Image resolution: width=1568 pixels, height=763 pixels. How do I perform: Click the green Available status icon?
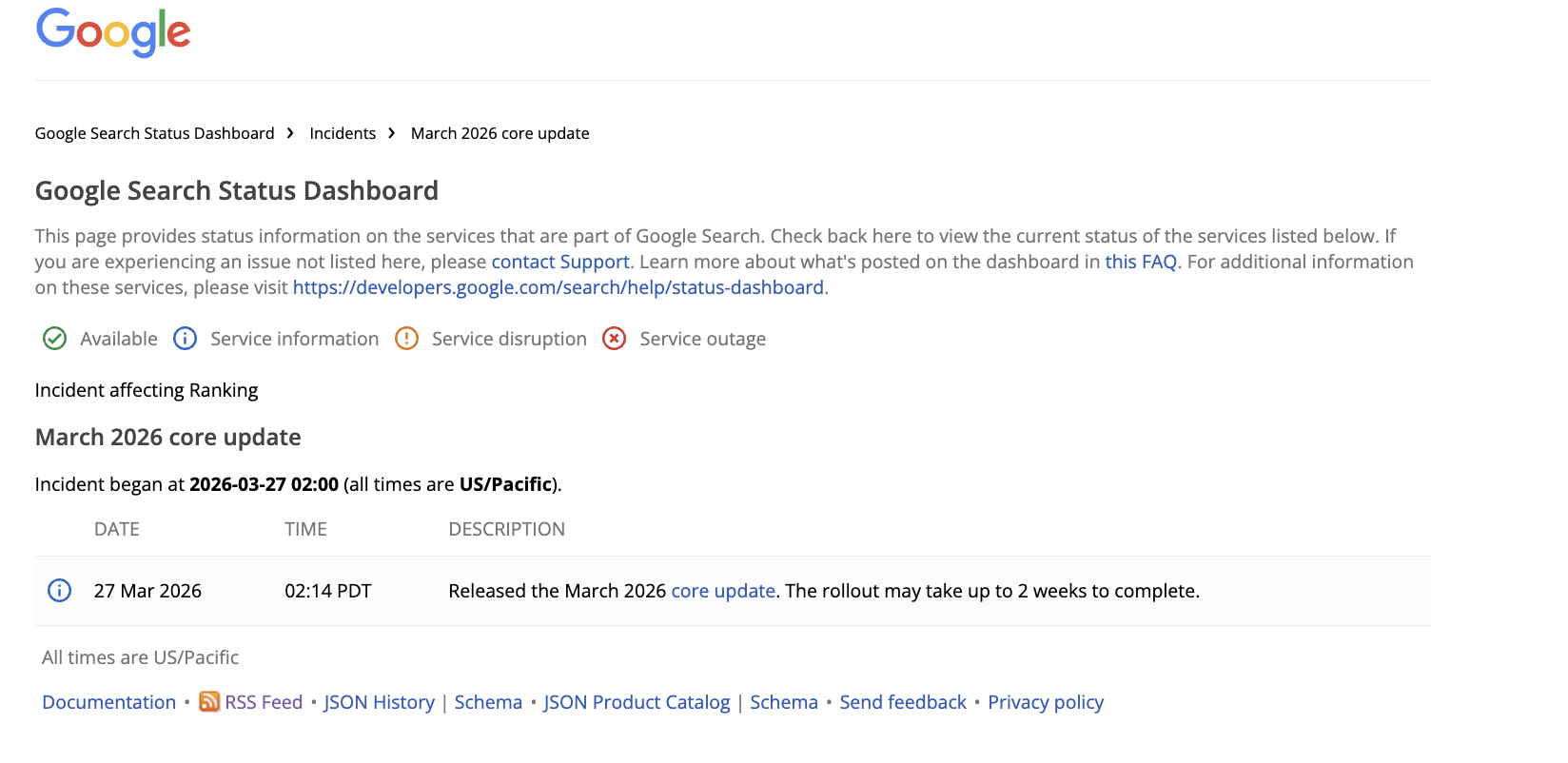pos(55,339)
